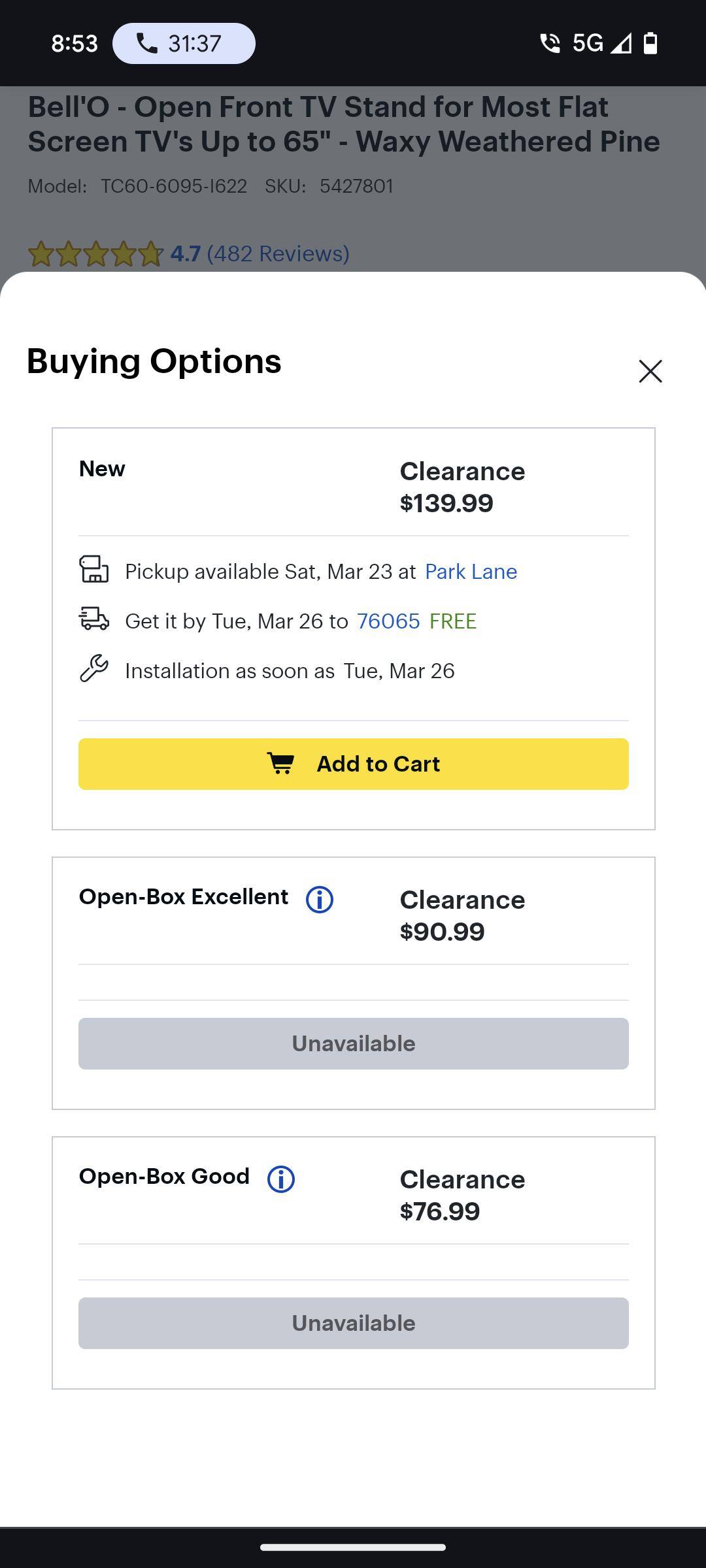Image resolution: width=706 pixels, height=1568 pixels.
Task: Tap the five-star rating graphic
Action: pos(95,253)
